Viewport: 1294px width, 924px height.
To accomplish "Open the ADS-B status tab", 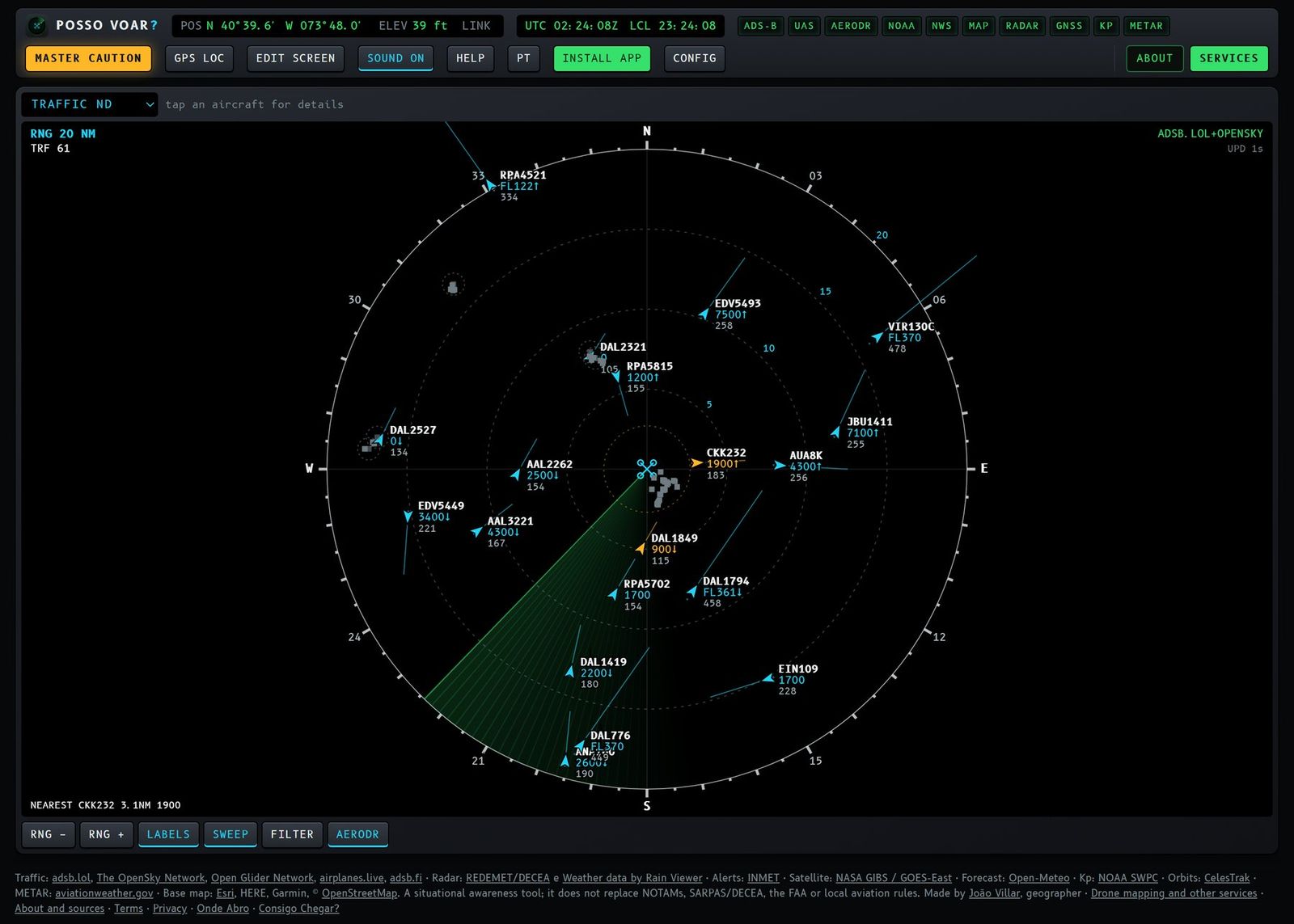I will [x=760, y=26].
